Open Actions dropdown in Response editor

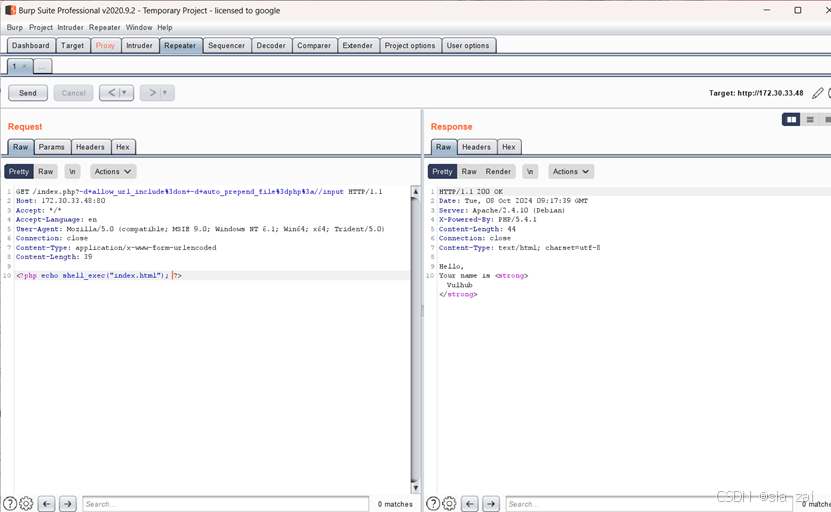(571, 172)
